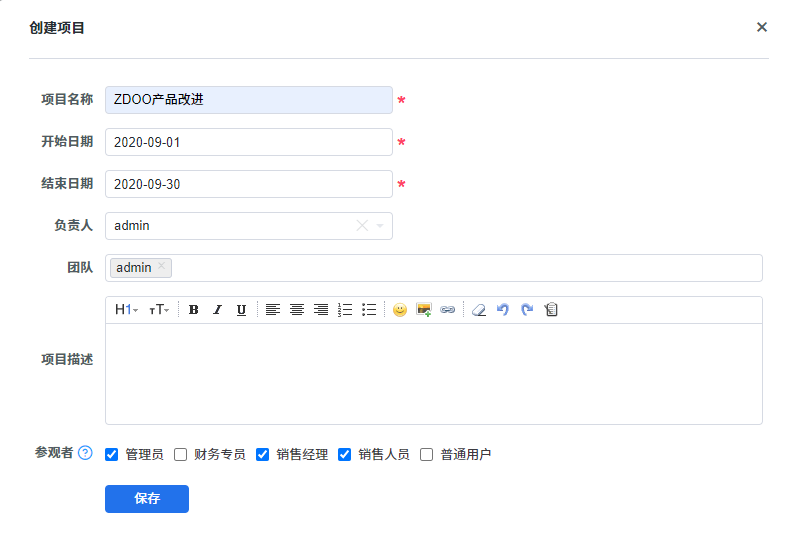
Task: Toggle underline formatting in description editor
Action: pos(241,309)
